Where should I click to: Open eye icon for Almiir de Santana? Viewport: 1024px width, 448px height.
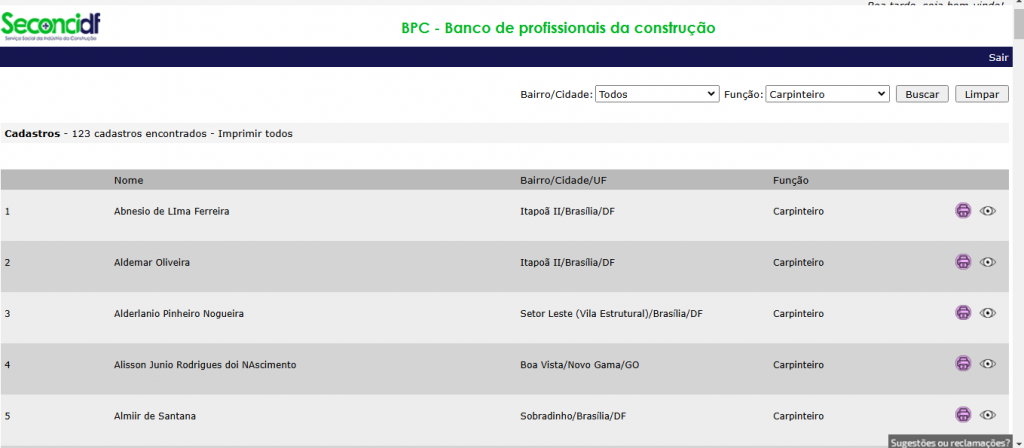[988, 414]
